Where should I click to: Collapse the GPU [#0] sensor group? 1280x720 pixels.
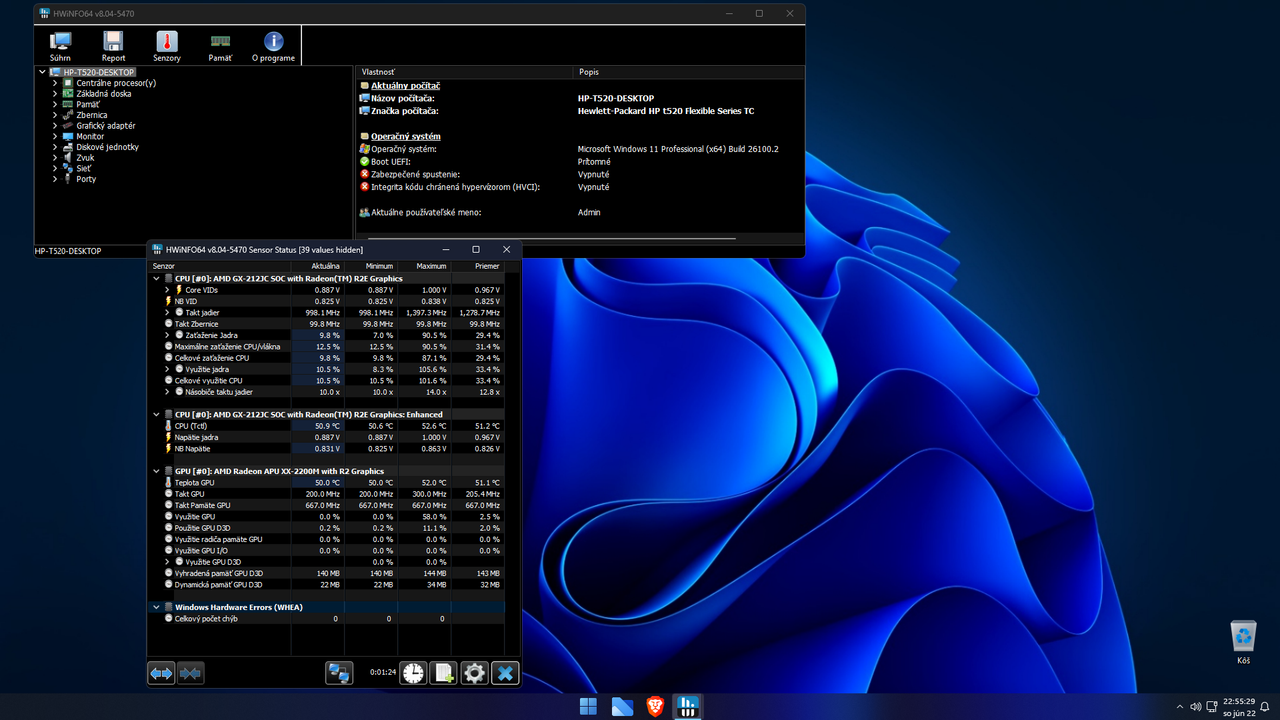(156, 471)
